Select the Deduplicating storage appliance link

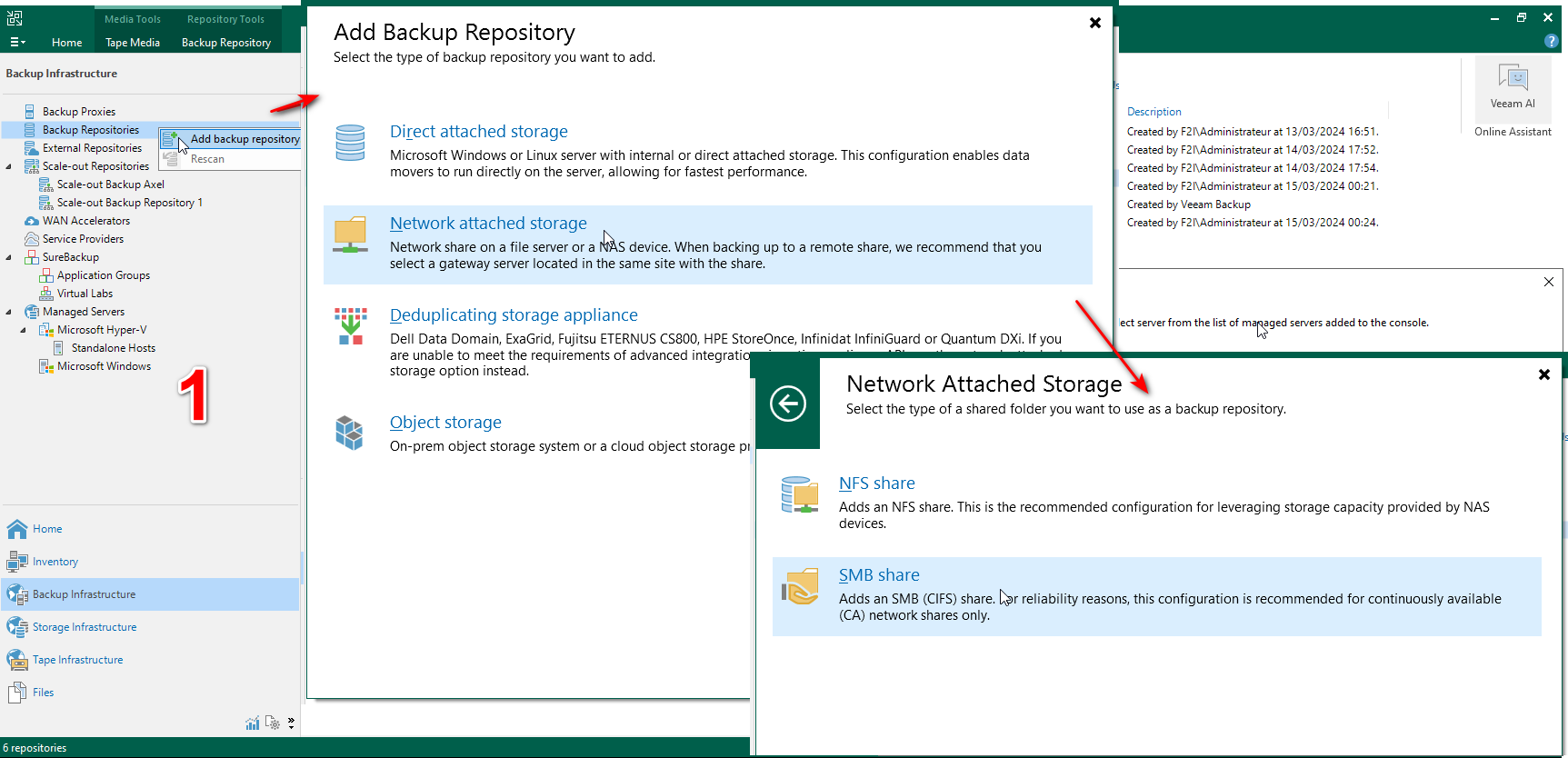[x=514, y=315]
